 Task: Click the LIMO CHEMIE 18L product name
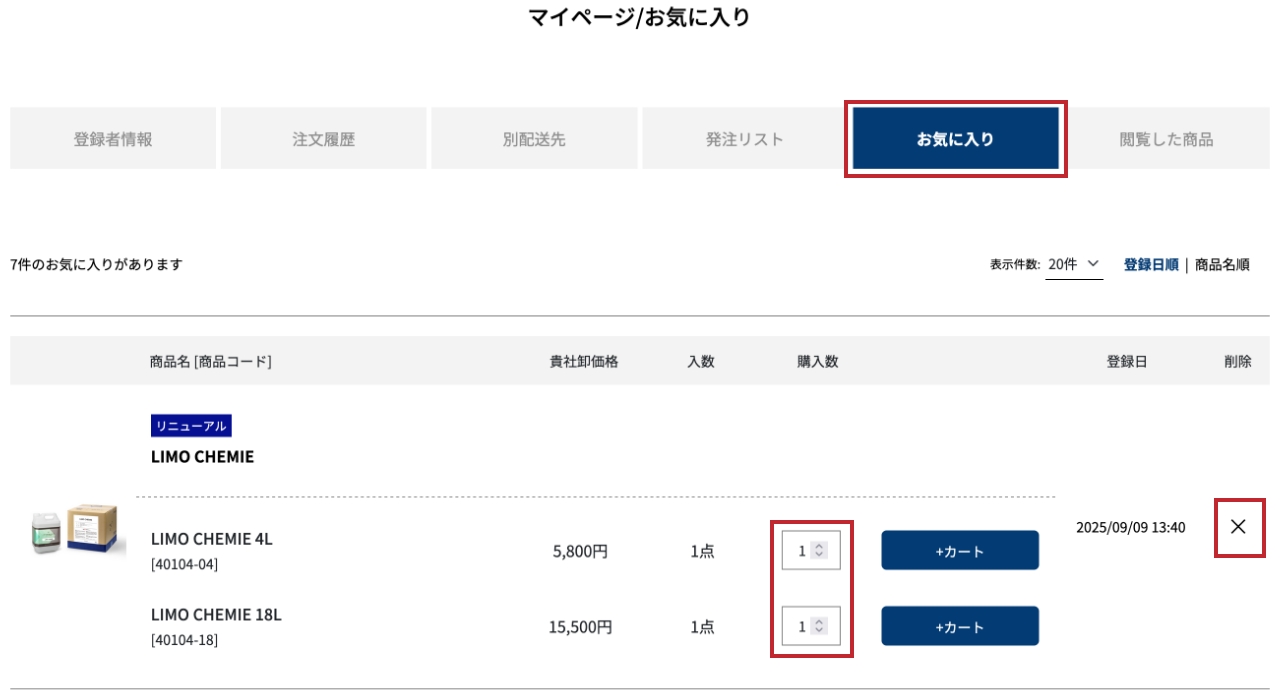[216, 615]
